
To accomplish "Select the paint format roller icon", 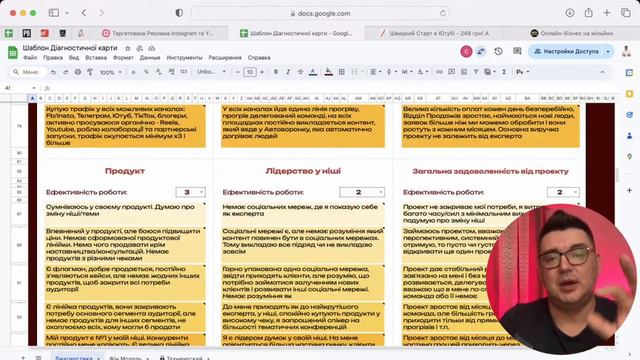I will point(90,72).
